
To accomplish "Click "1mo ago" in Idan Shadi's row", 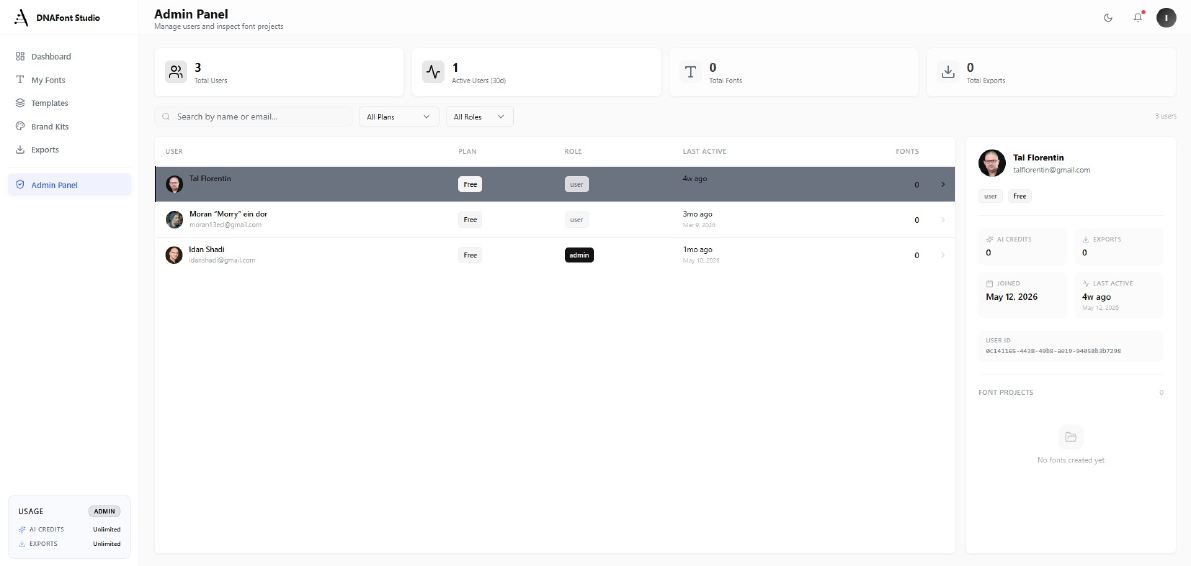I will click(697, 250).
